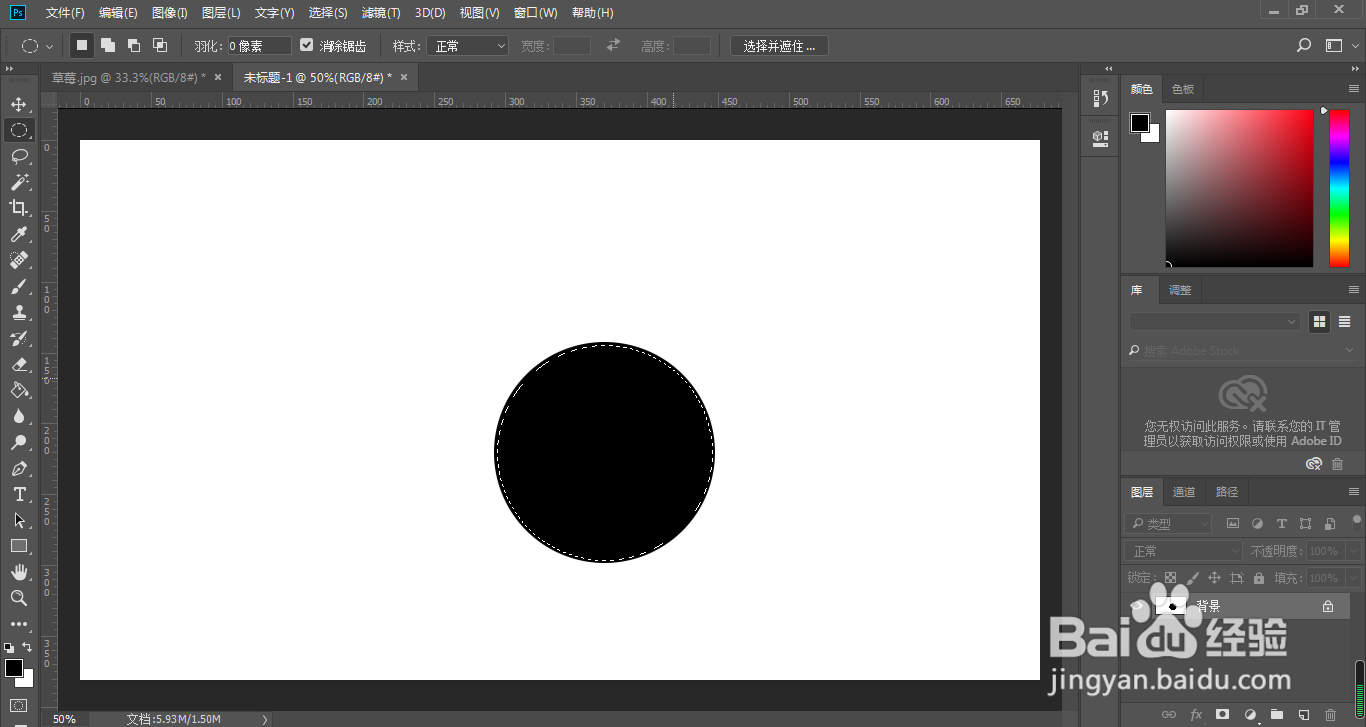Screen dimensions: 1366x727
Task: Toggle lock transparent pixels in Layers panel
Action: 1170,578
